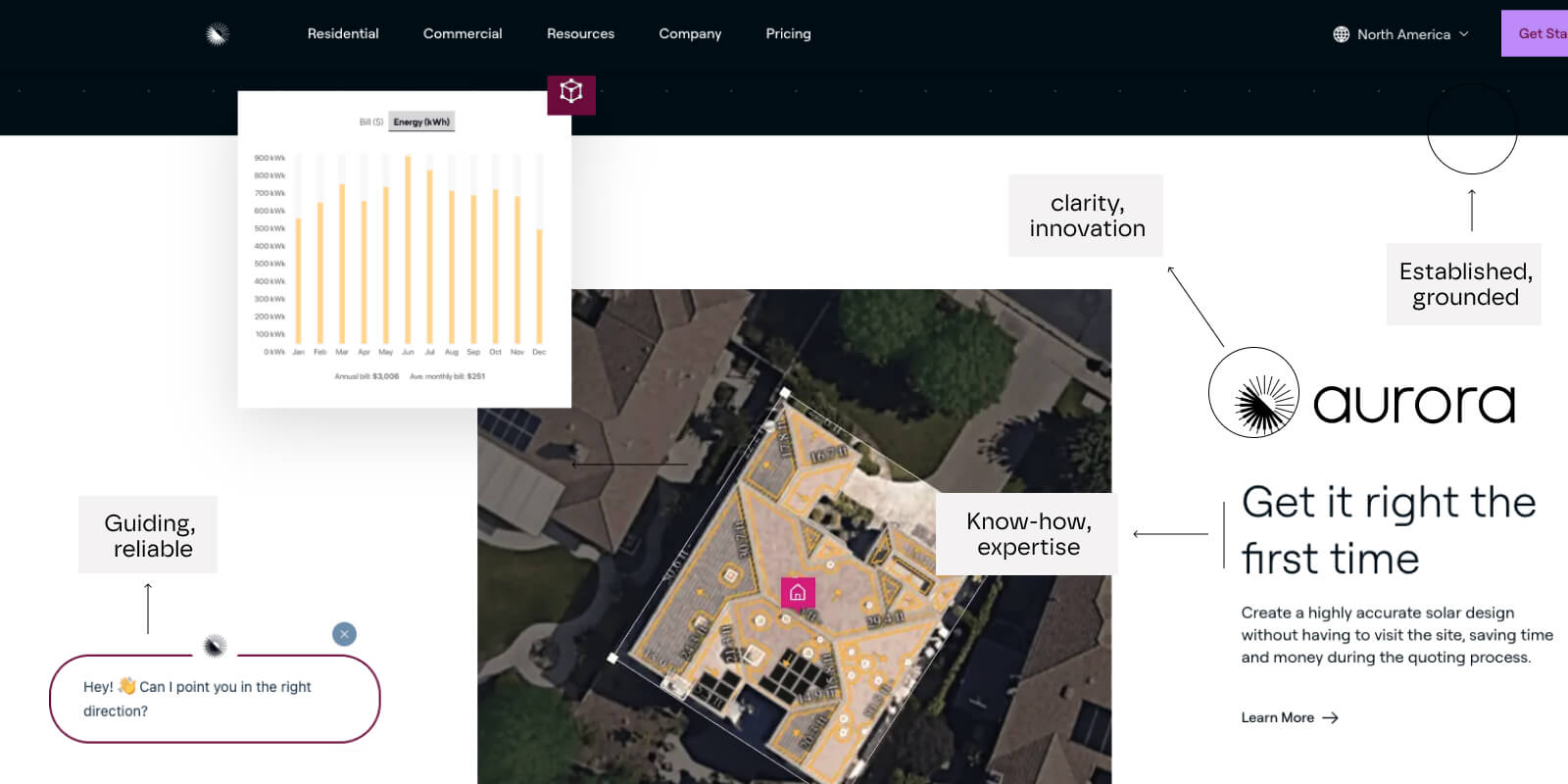1568x784 pixels.
Task: Click the aurora wordmark text
Action: [x=1414, y=403]
